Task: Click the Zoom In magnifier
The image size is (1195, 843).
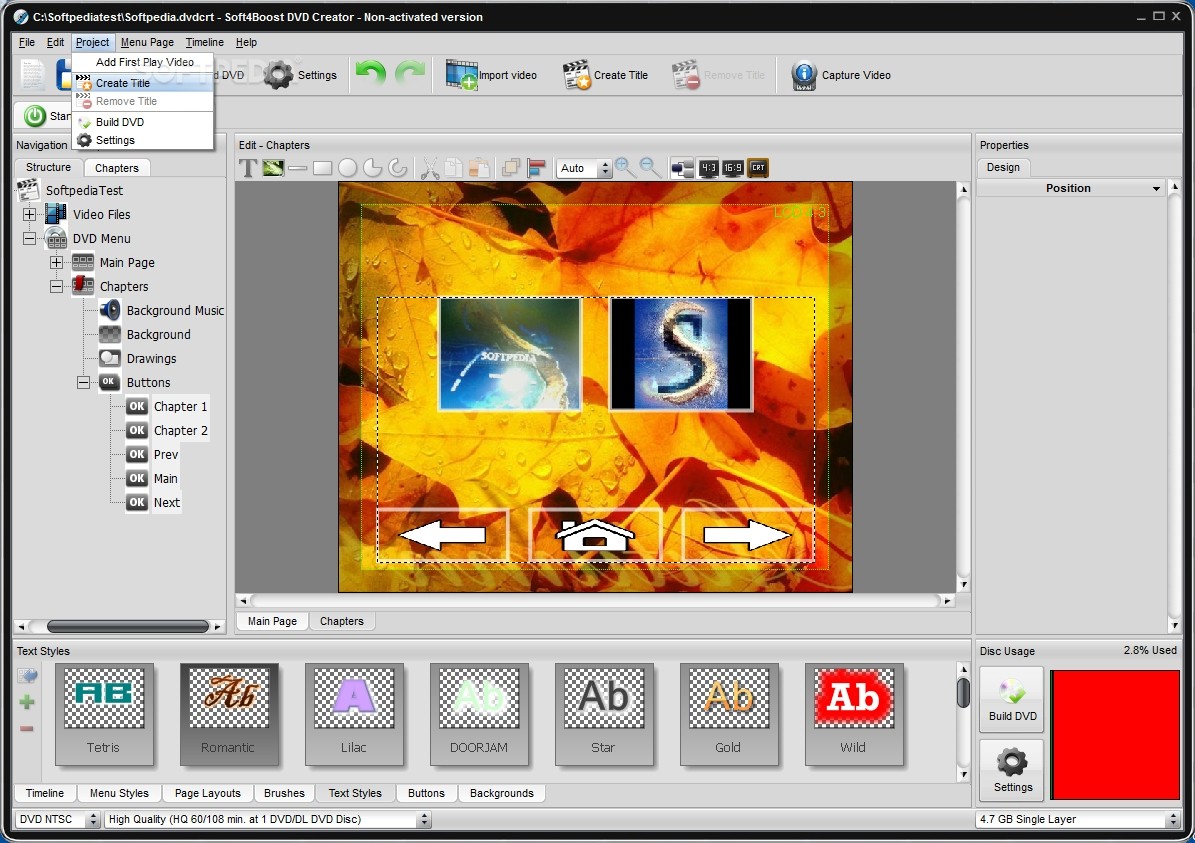Action: tap(625, 167)
